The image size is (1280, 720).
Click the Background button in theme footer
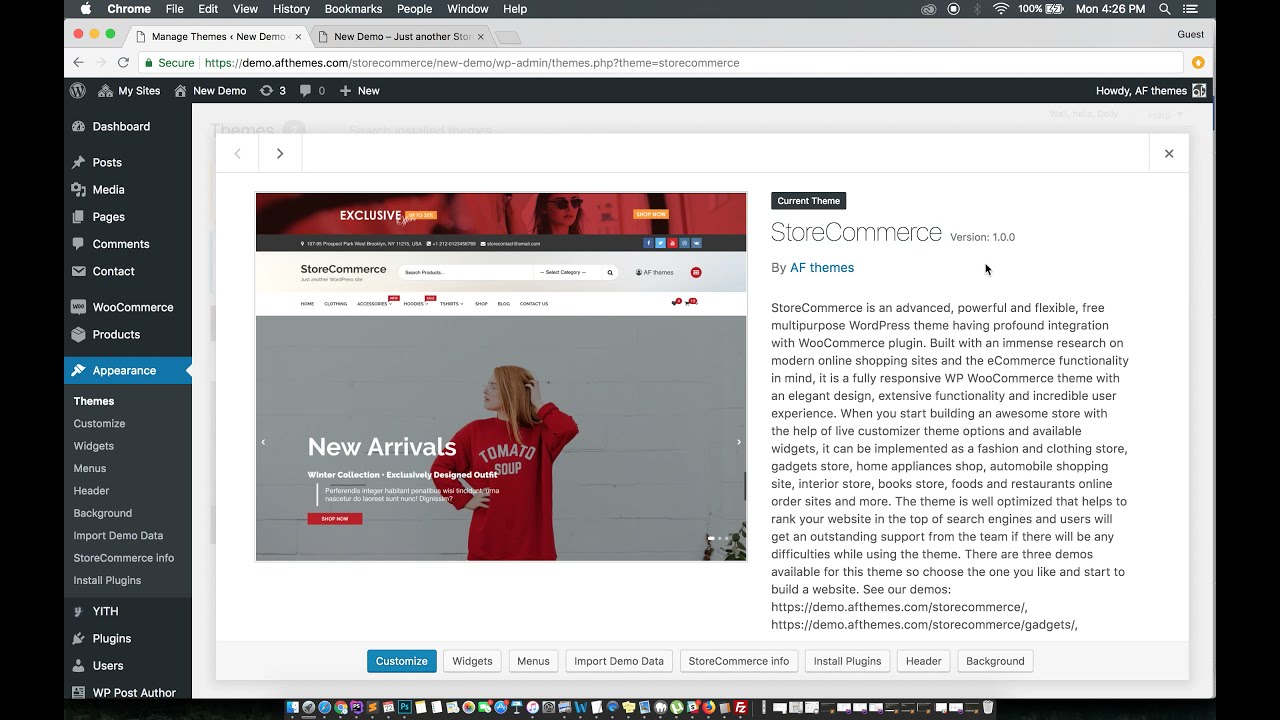995,661
